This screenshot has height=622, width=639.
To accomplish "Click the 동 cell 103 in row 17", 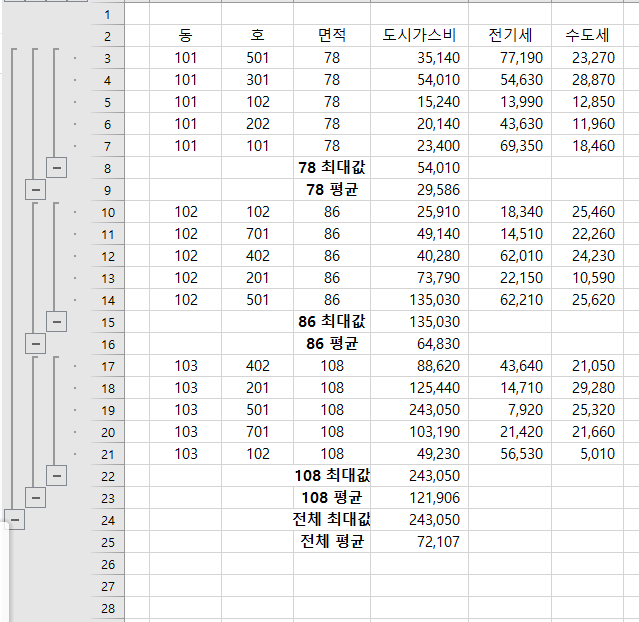I will (x=185, y=366).
